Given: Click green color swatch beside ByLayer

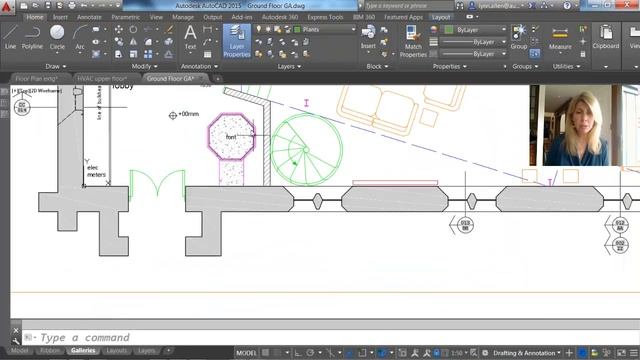Looking at the screenshot, I should (449, 29).
